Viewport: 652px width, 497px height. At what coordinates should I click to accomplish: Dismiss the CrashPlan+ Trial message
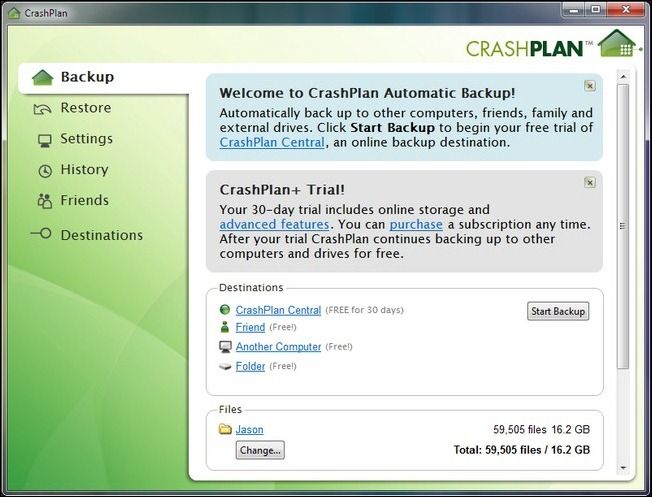coord(590,182)
